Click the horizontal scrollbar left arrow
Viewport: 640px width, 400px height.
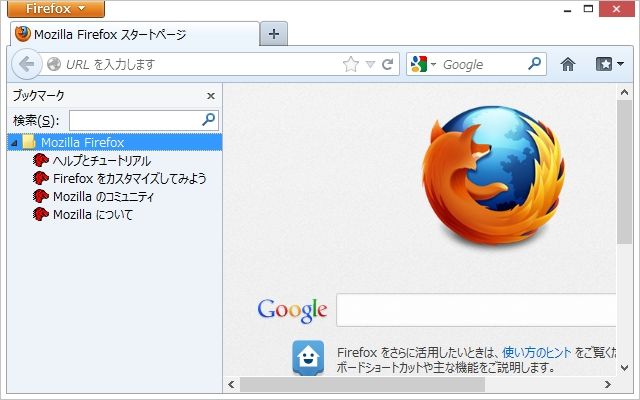pyautogui.click(x=231, y=384)
